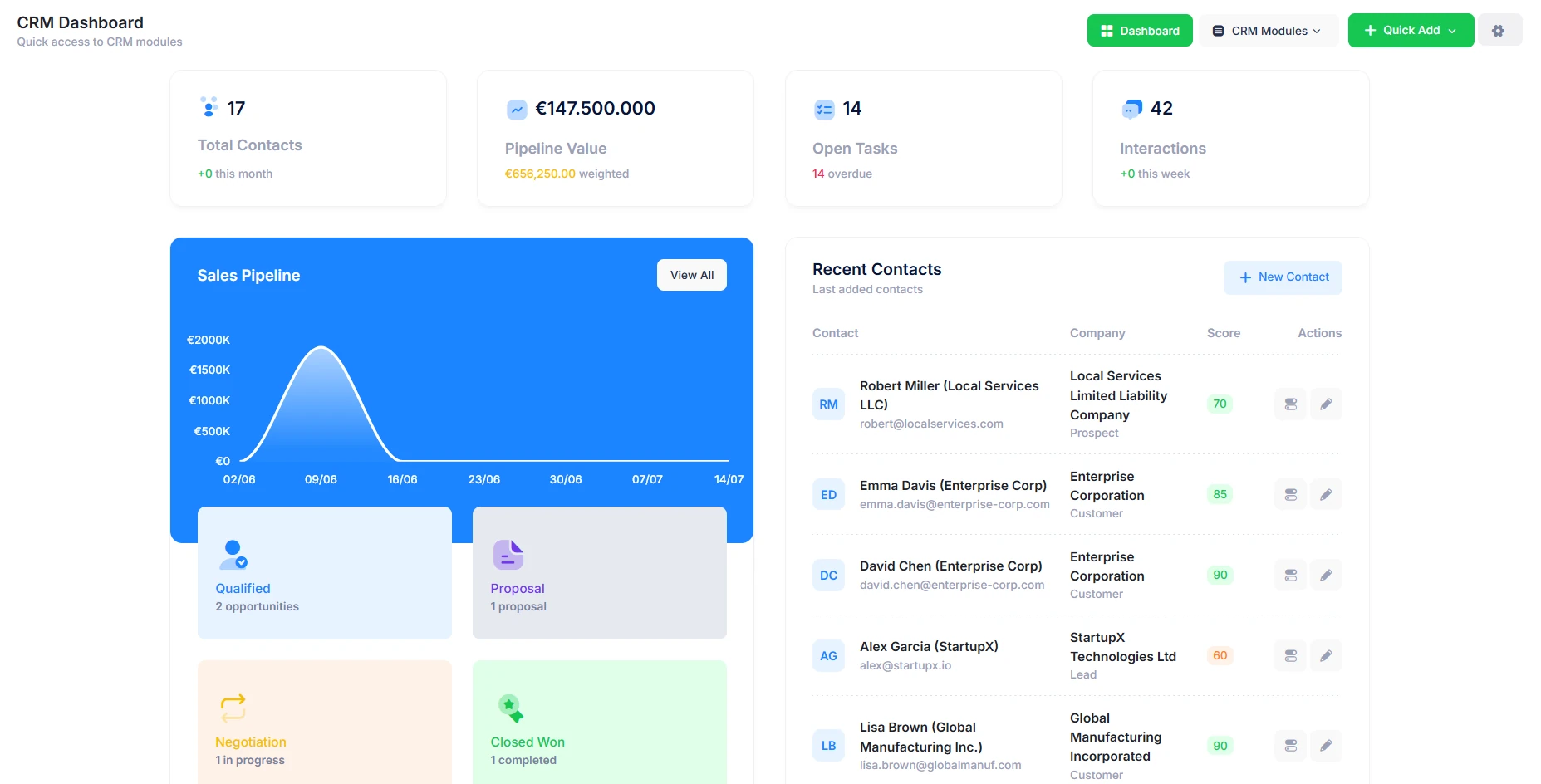The width and height of the screenshot is (1541, 784).
Task: Click '14 overdue' under Open Tasks
Action: [x=842, y=174]
